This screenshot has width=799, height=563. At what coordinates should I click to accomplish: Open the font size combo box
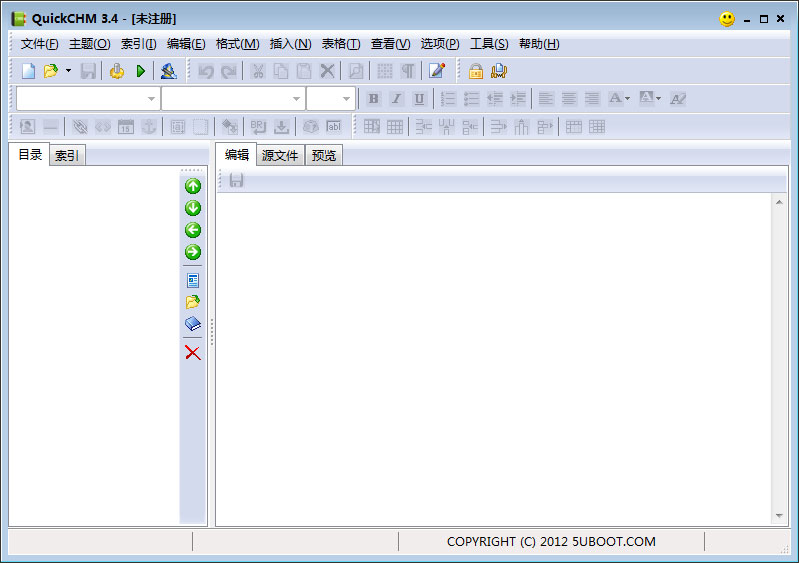click(331, 99)
